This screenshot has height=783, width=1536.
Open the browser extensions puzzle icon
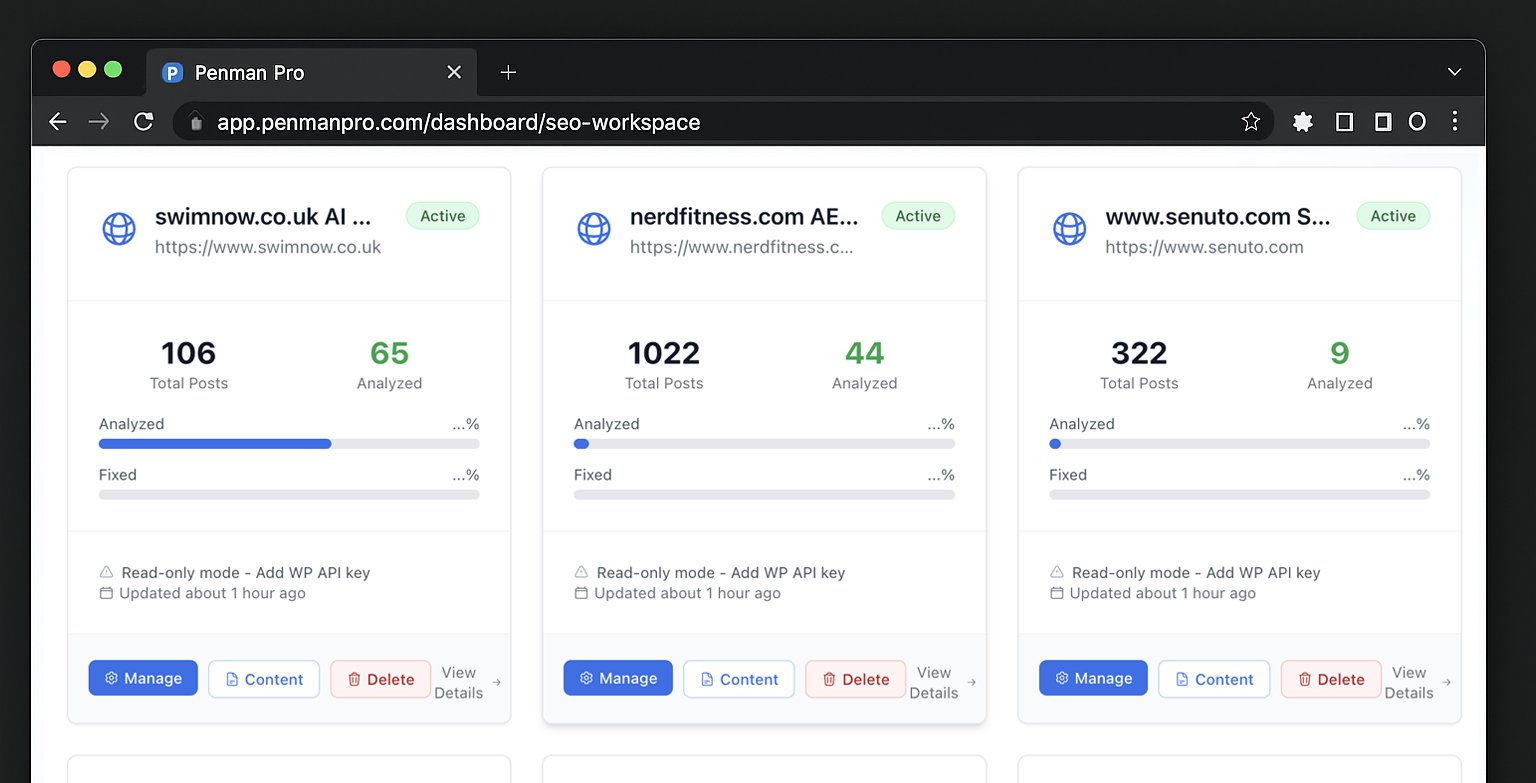(1302, 122)
